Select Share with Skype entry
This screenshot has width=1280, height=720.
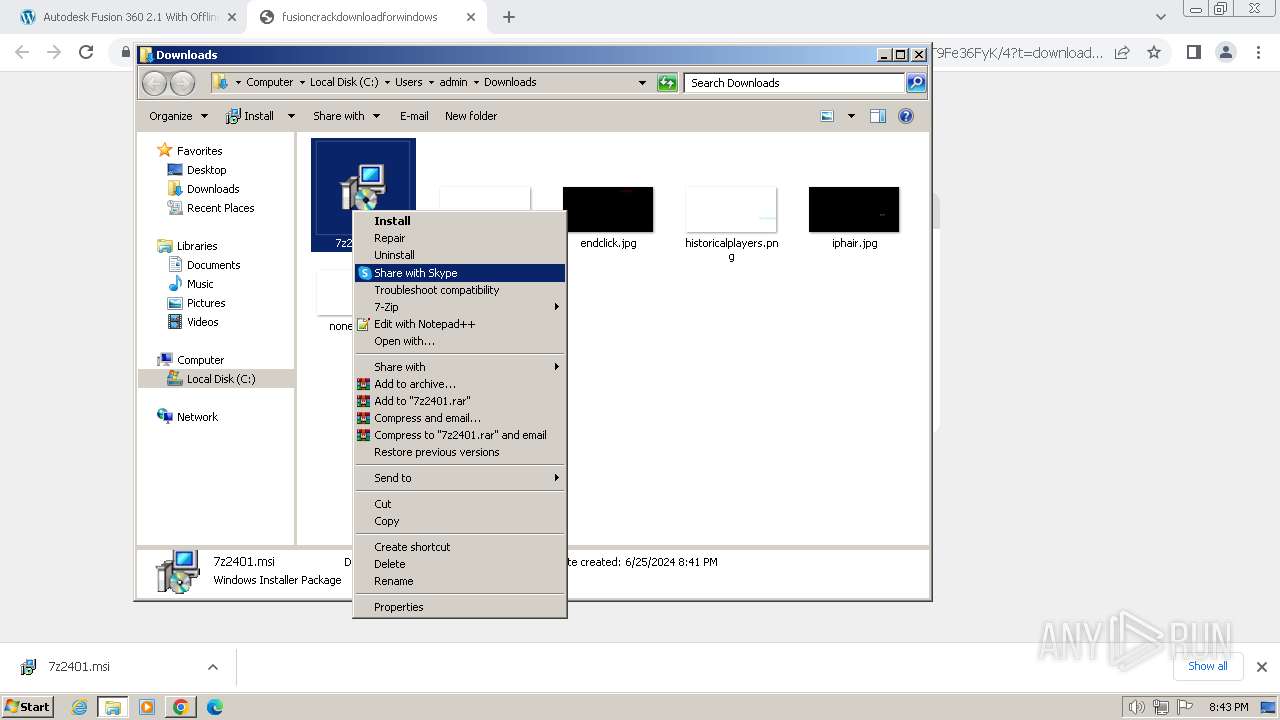point(460,273)
